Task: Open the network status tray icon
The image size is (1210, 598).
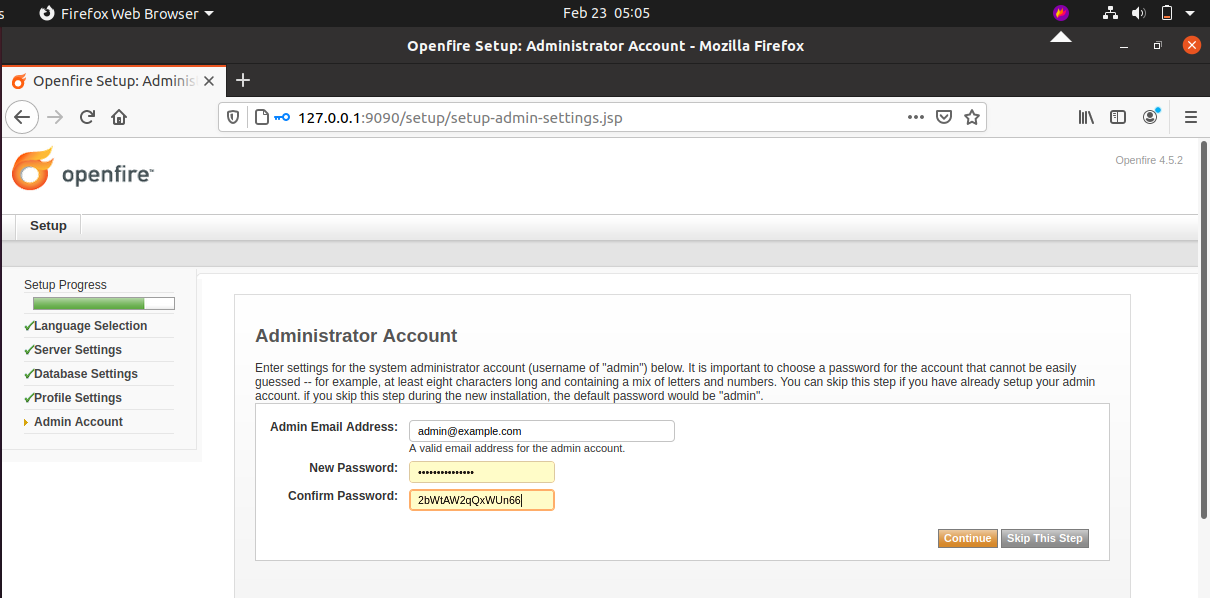Action: click(1110, 13)
